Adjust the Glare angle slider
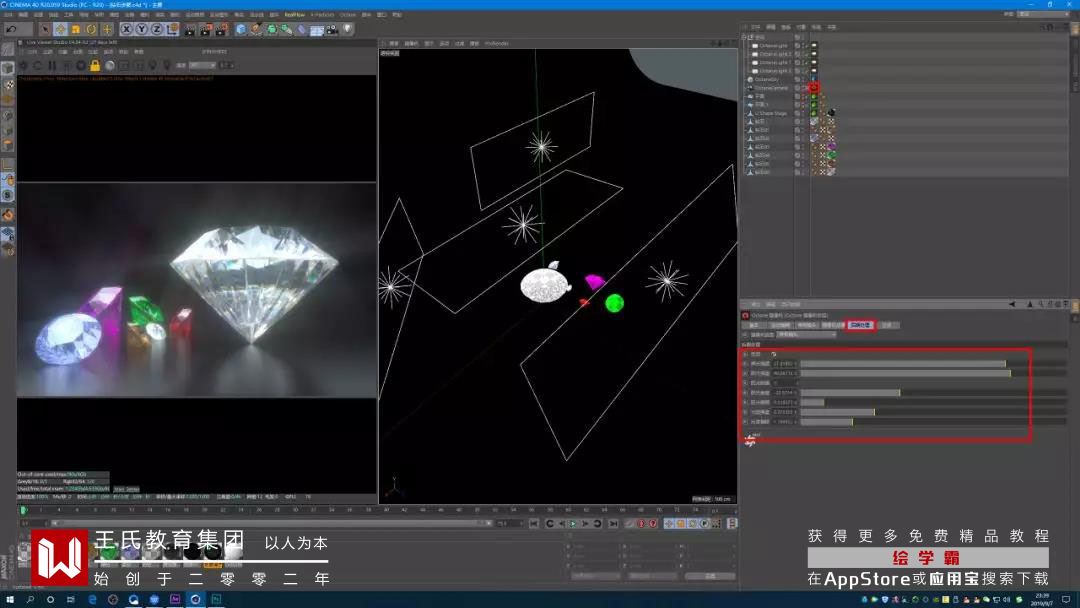The image size is (1080, 608). 934,392
